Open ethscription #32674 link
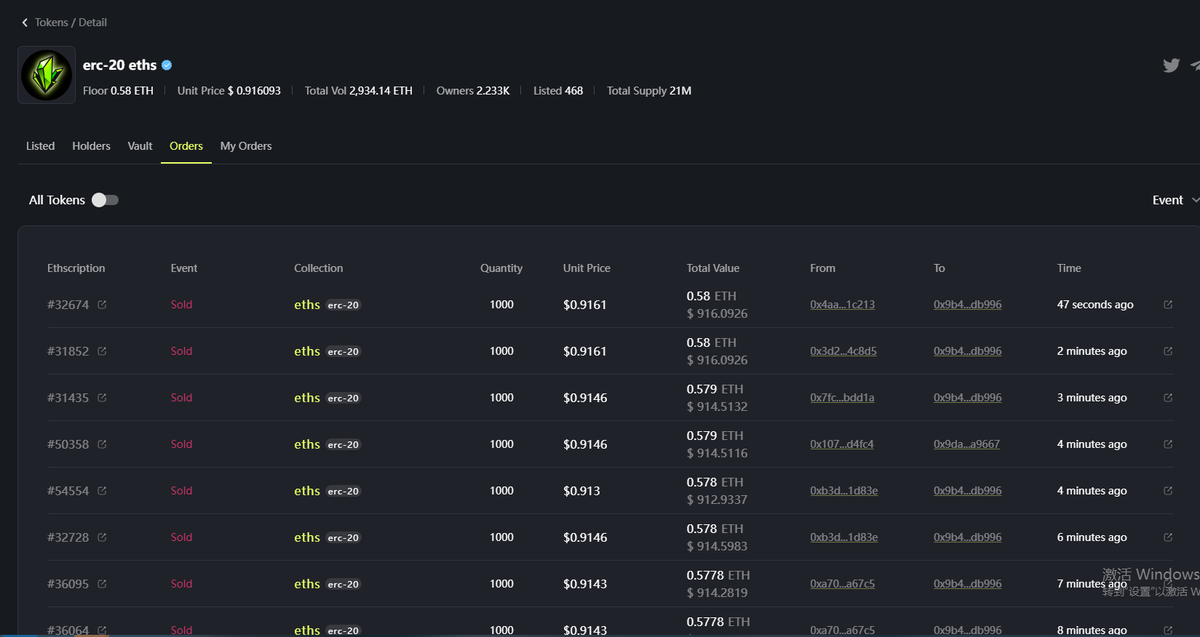 pyautogui.click(x=68, y=305)
